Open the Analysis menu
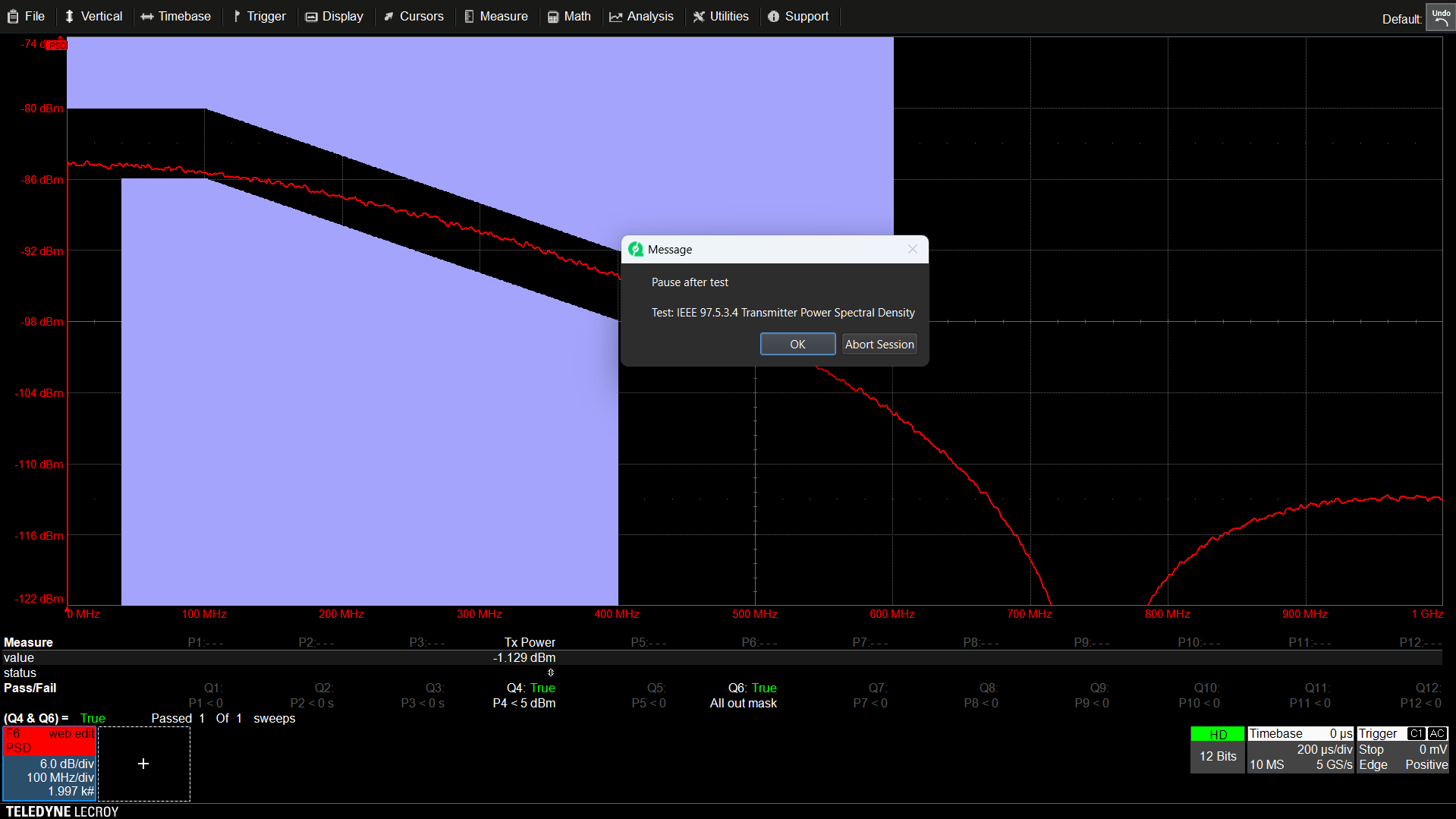The image size is (1456, 819). [x=642, y=16]
